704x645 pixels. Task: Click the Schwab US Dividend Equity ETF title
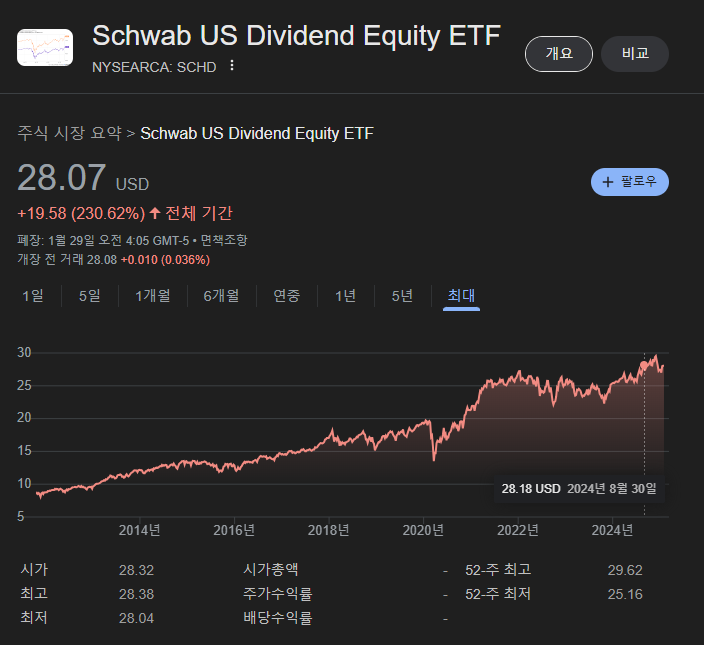coord(296,35)
